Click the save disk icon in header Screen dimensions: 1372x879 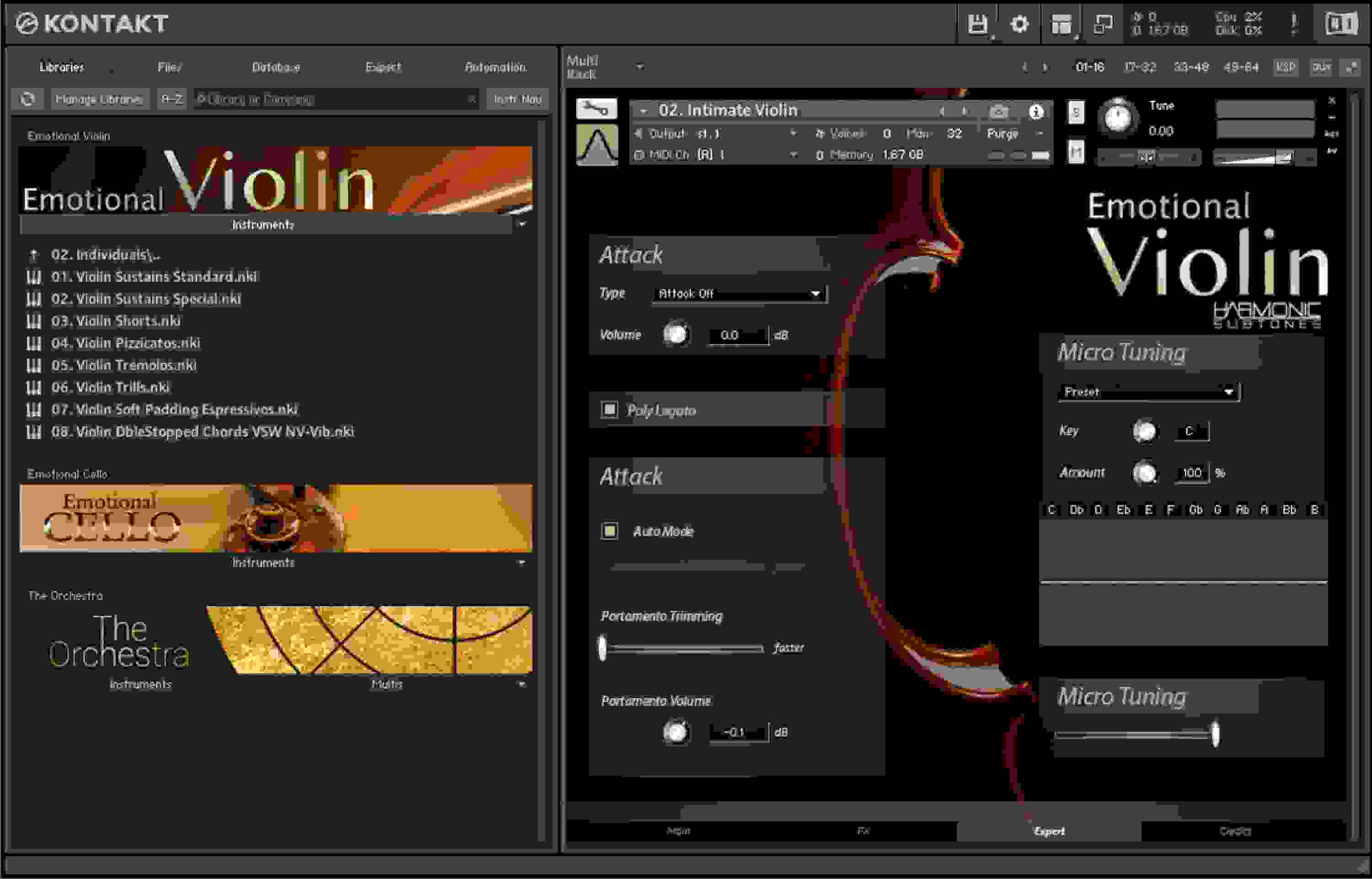pyautogui.click(x=977, y=24)
